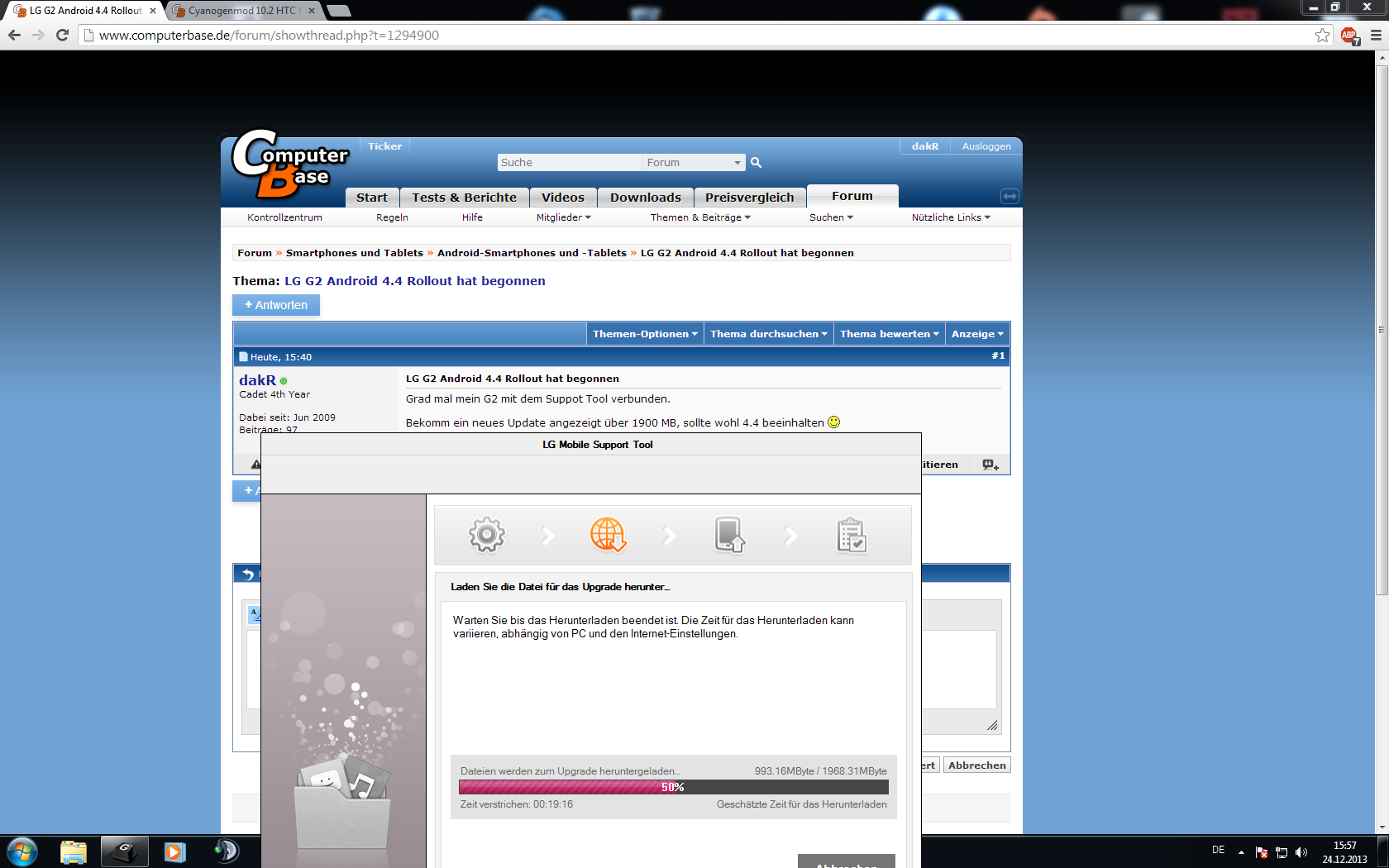
Task: Click the orange globe download step icon
Action: click(x=608, y=535)
